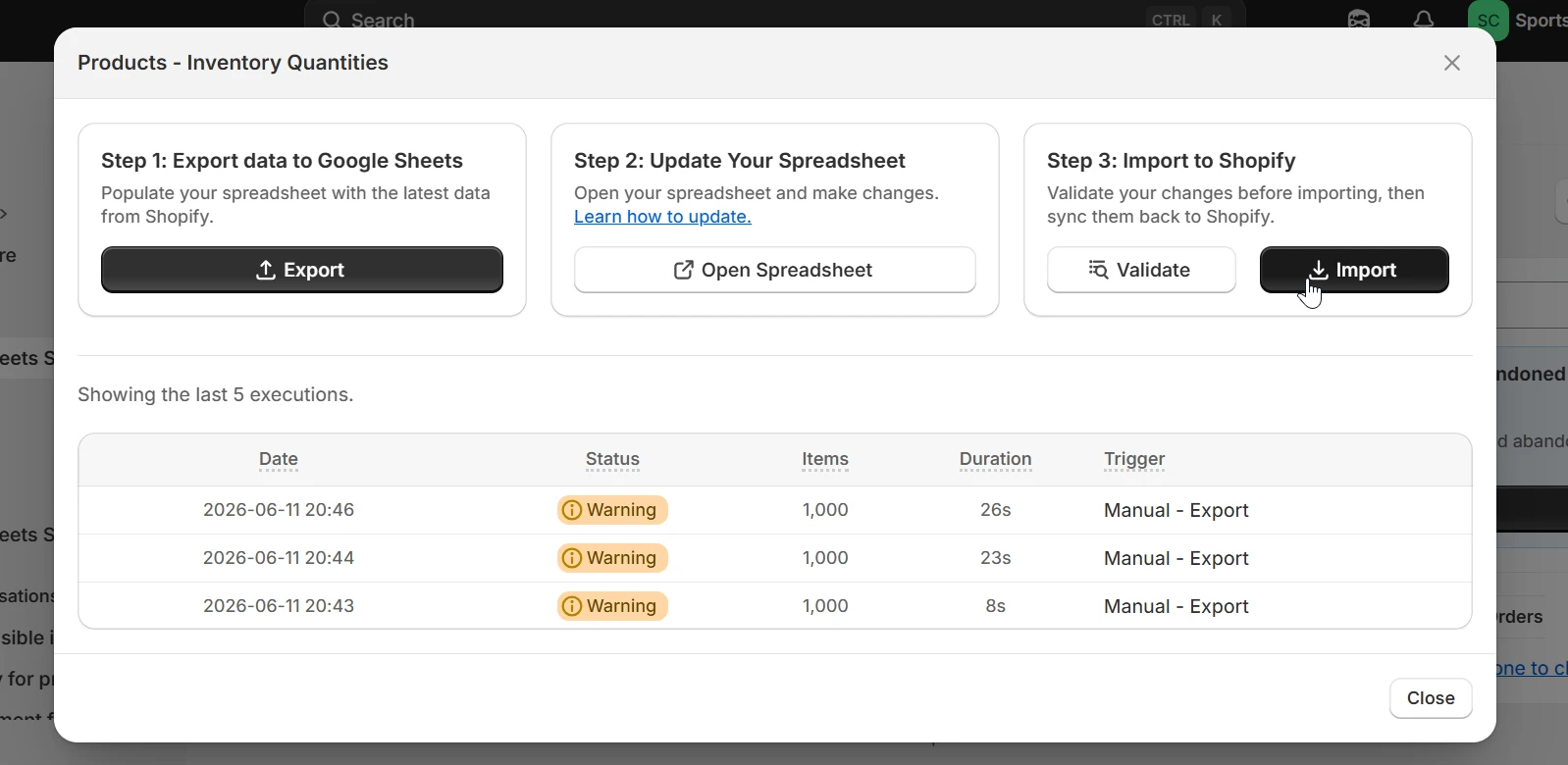Click the Import button in Step 3

1354,271
